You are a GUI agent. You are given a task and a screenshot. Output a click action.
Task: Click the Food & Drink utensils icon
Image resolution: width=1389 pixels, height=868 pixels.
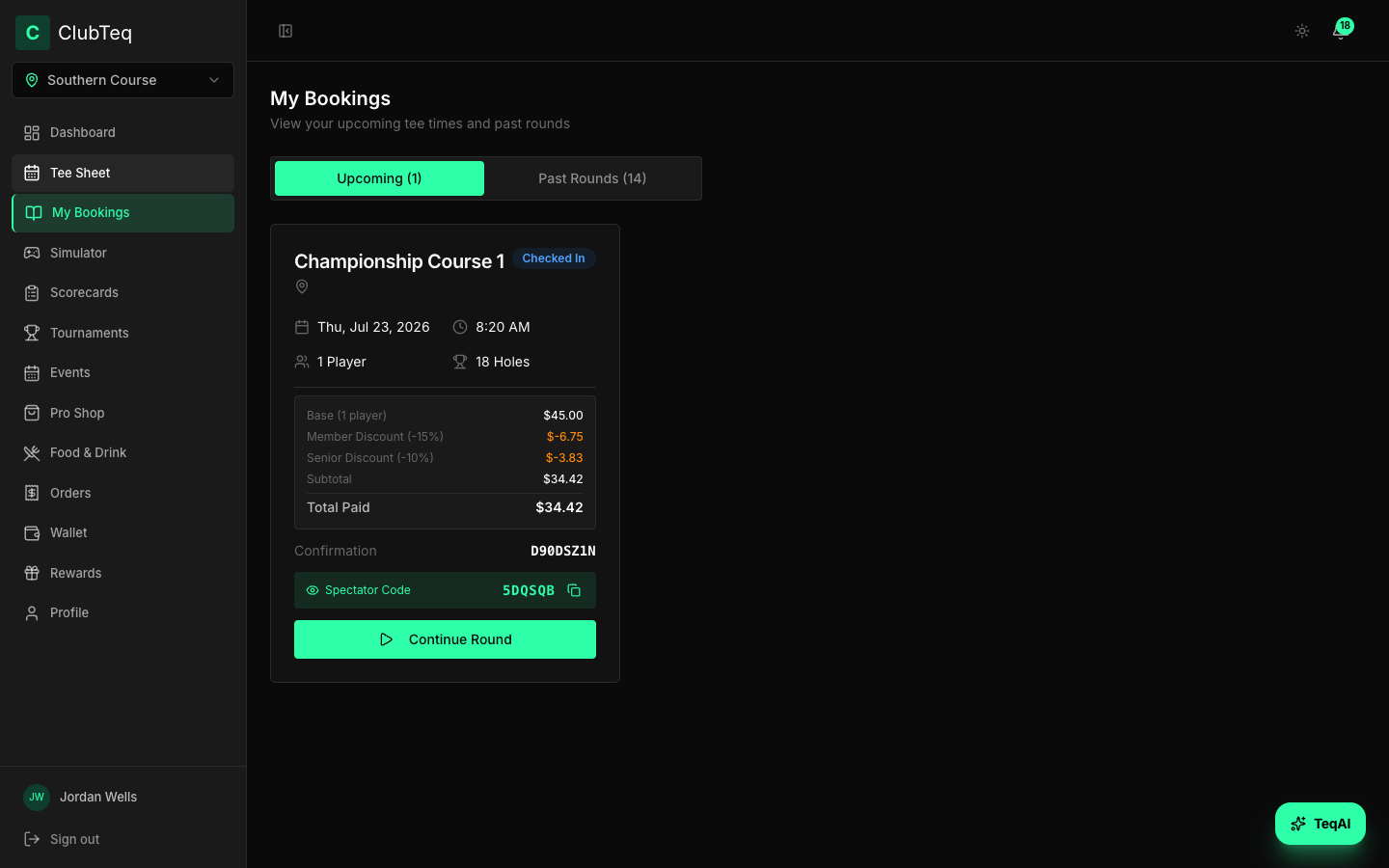pyautogui.click(x=32, y=453)
